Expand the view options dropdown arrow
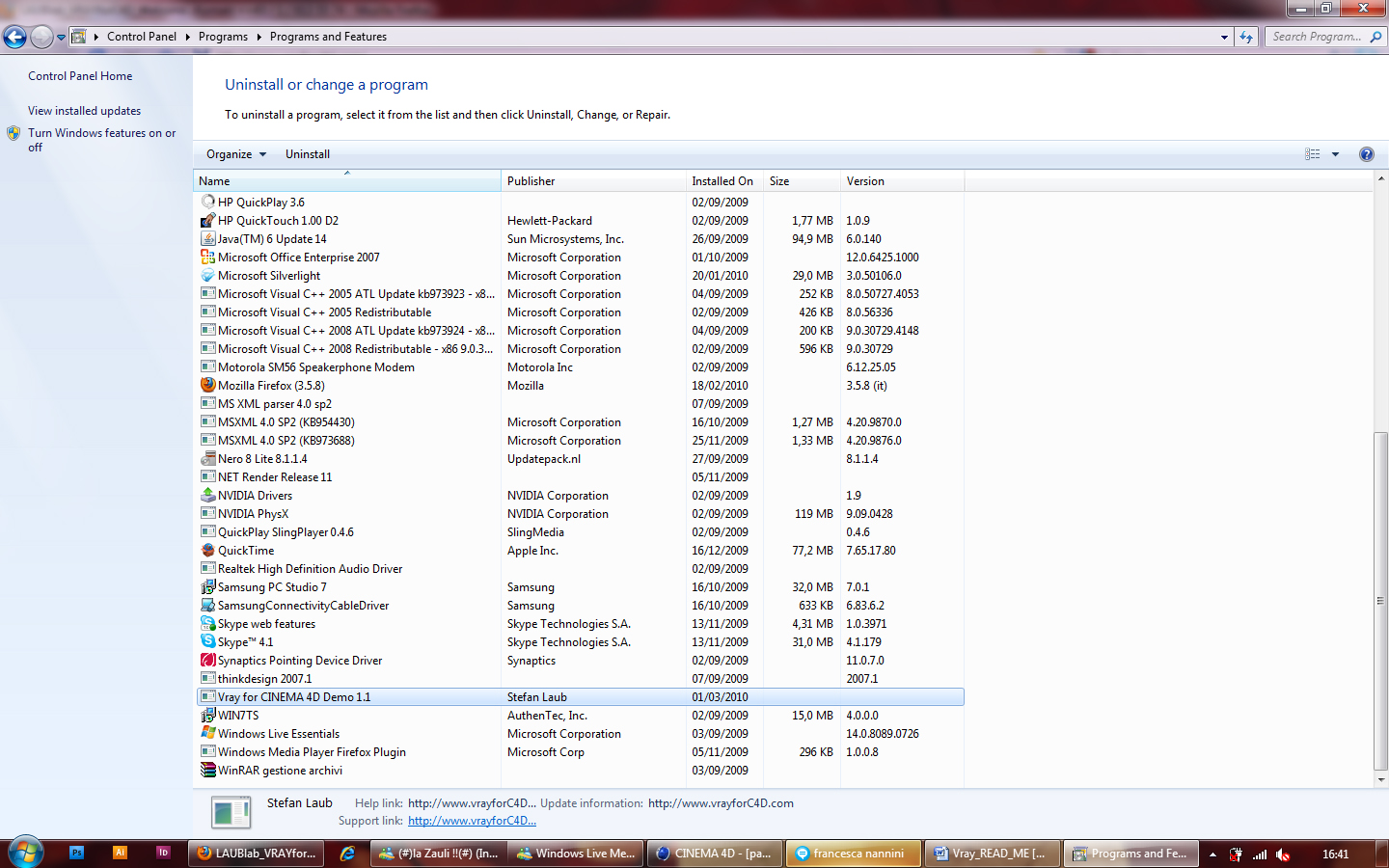The height and width of the screenshot is (868, 1389). coord(1335,154)
